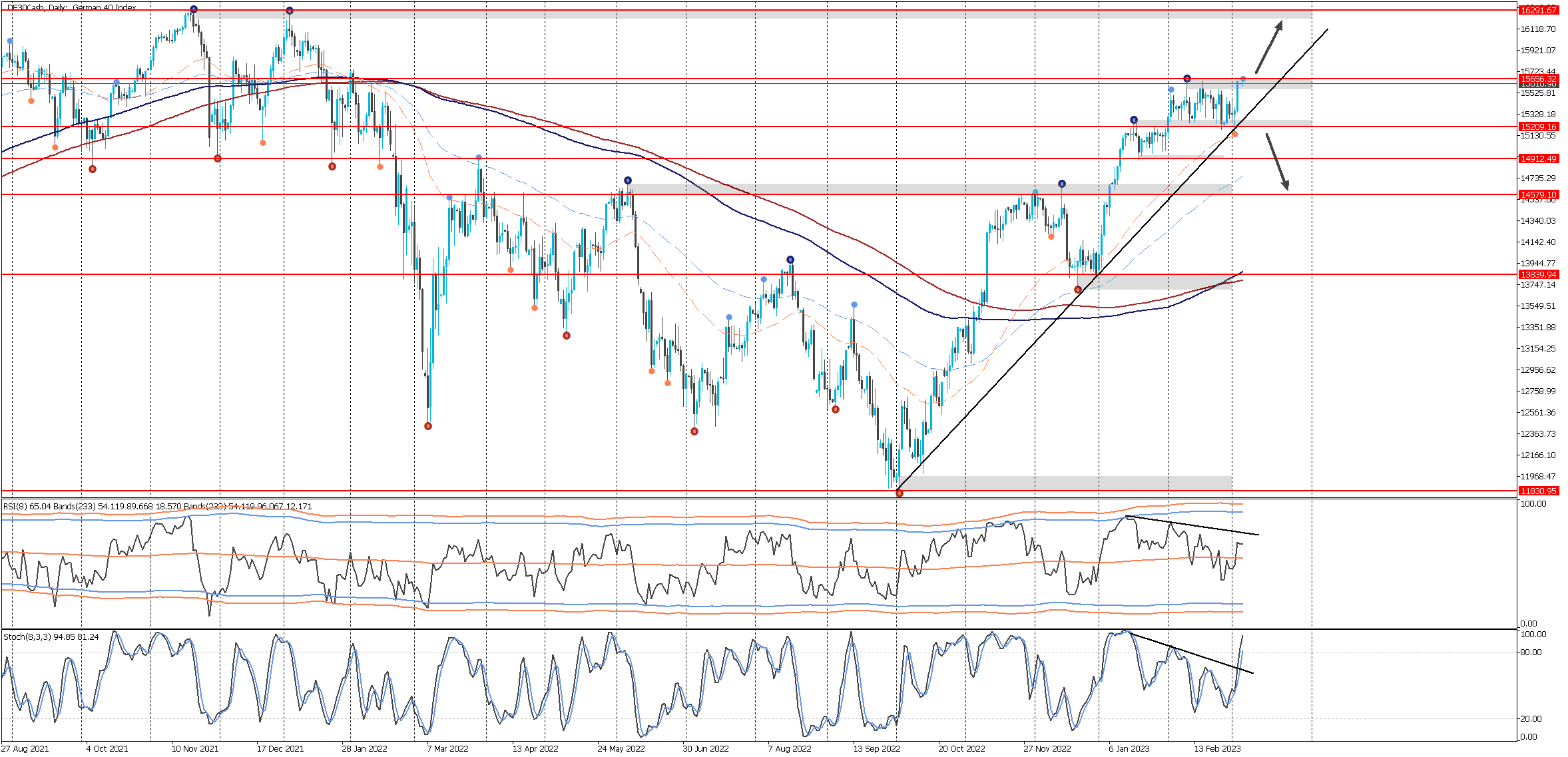Viewport: 1568px width, 757px height.
Task: Click the 11880.95 bottom price label
Action: click(x=1538, y=491)
